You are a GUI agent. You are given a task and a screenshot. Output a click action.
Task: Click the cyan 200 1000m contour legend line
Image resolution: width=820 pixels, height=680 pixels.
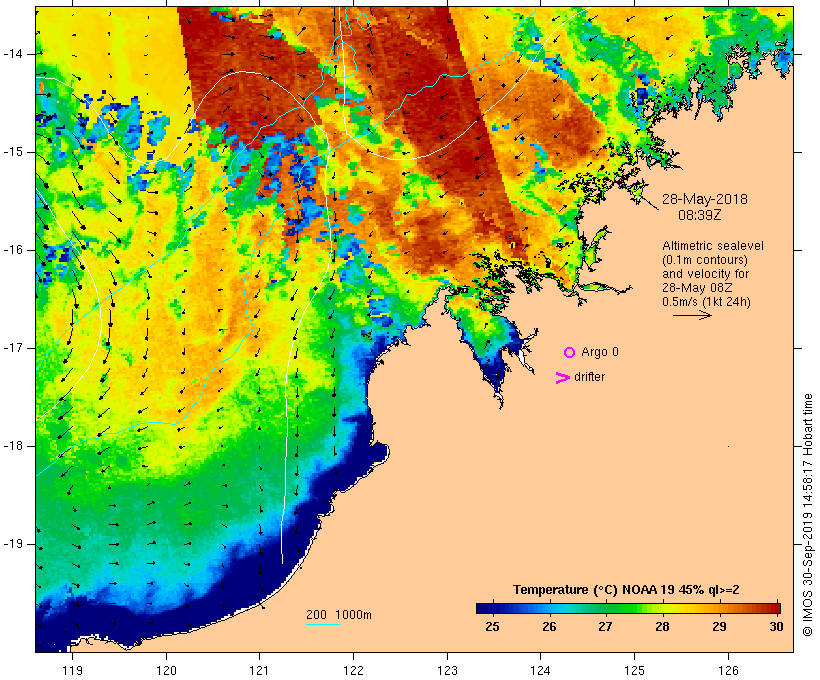coord(323,624)
